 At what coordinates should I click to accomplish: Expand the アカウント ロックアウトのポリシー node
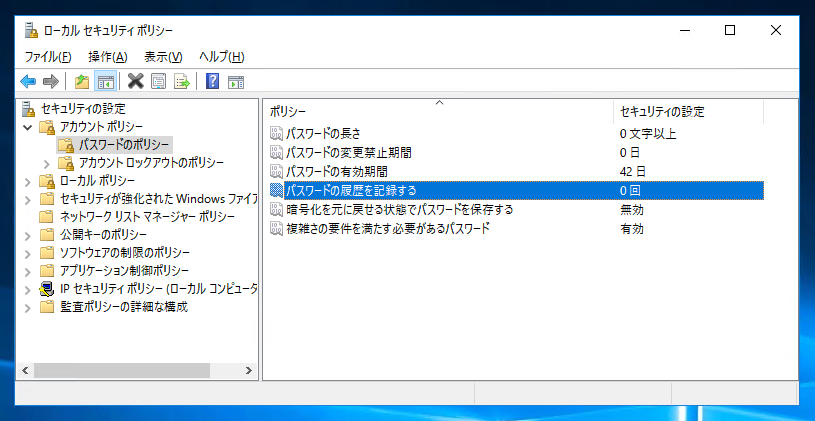coord(47,164)
